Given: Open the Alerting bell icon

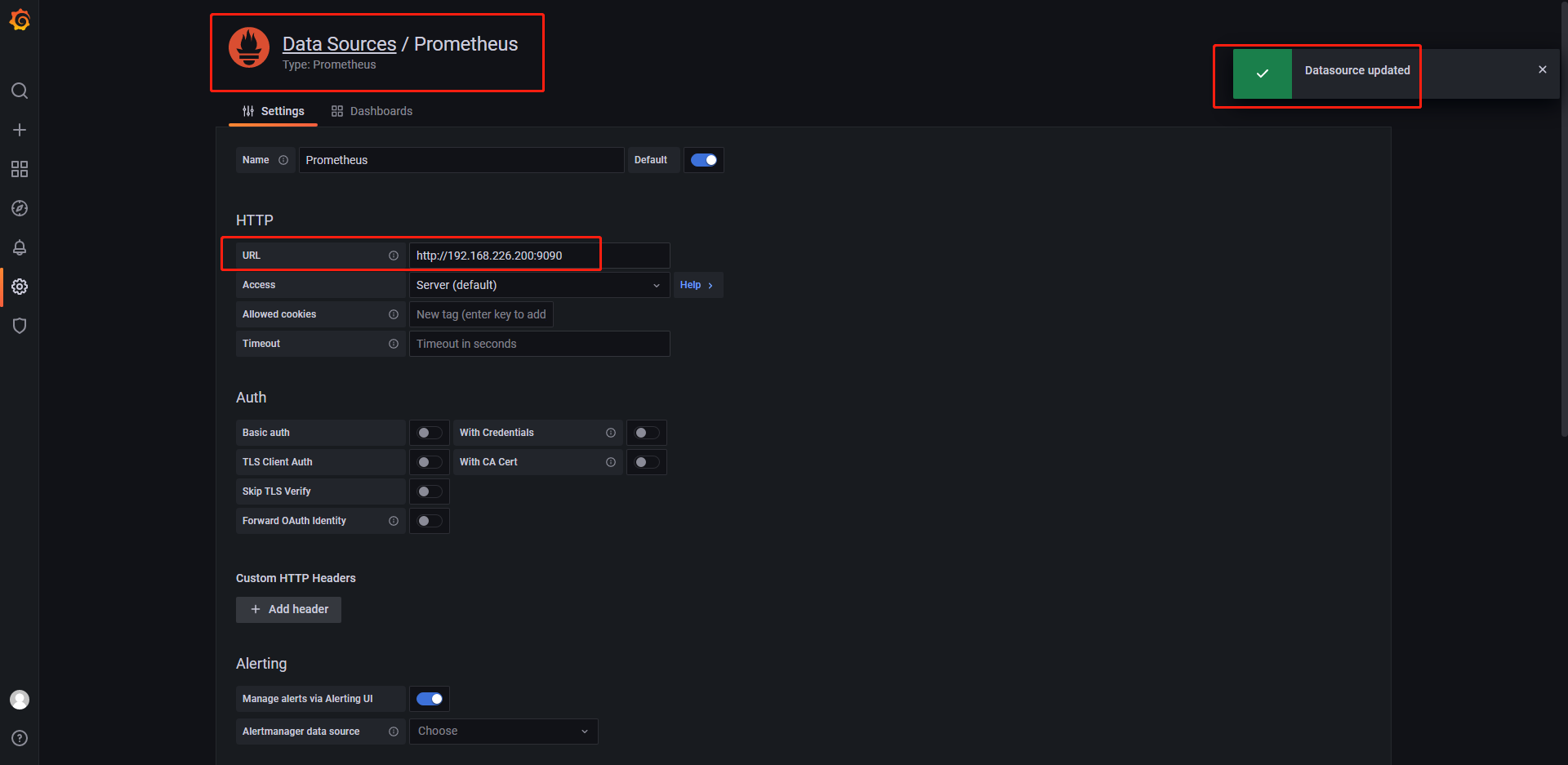Looking at the screenshot, I should click(x=20, y=247).
